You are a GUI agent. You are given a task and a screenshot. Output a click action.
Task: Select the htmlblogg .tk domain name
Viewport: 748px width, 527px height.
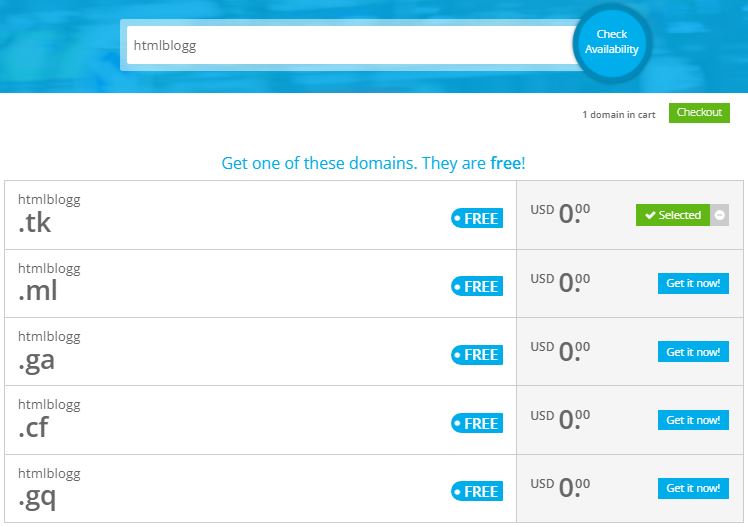(48, 214)
